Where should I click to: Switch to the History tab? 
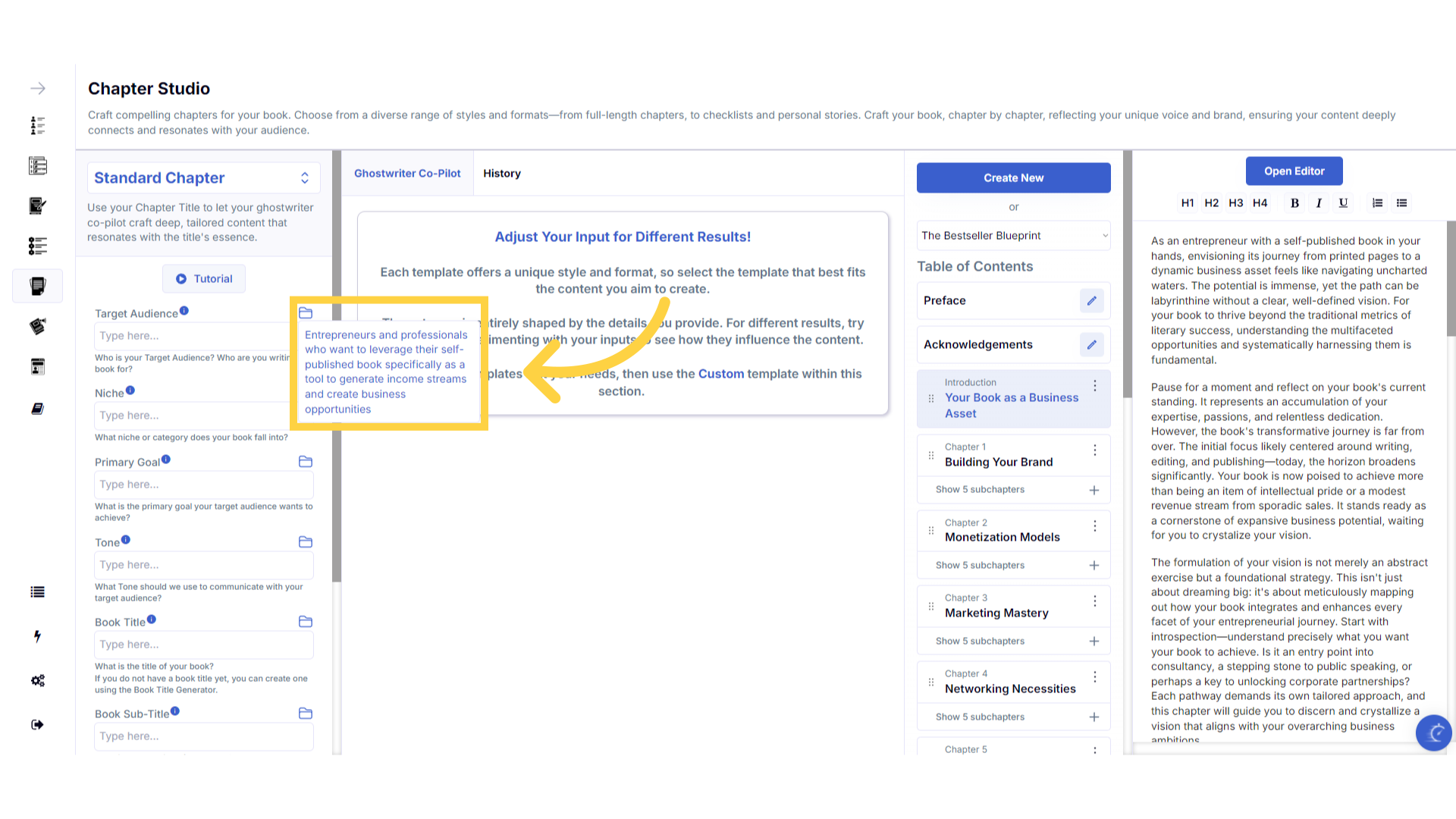pos(501,174)
